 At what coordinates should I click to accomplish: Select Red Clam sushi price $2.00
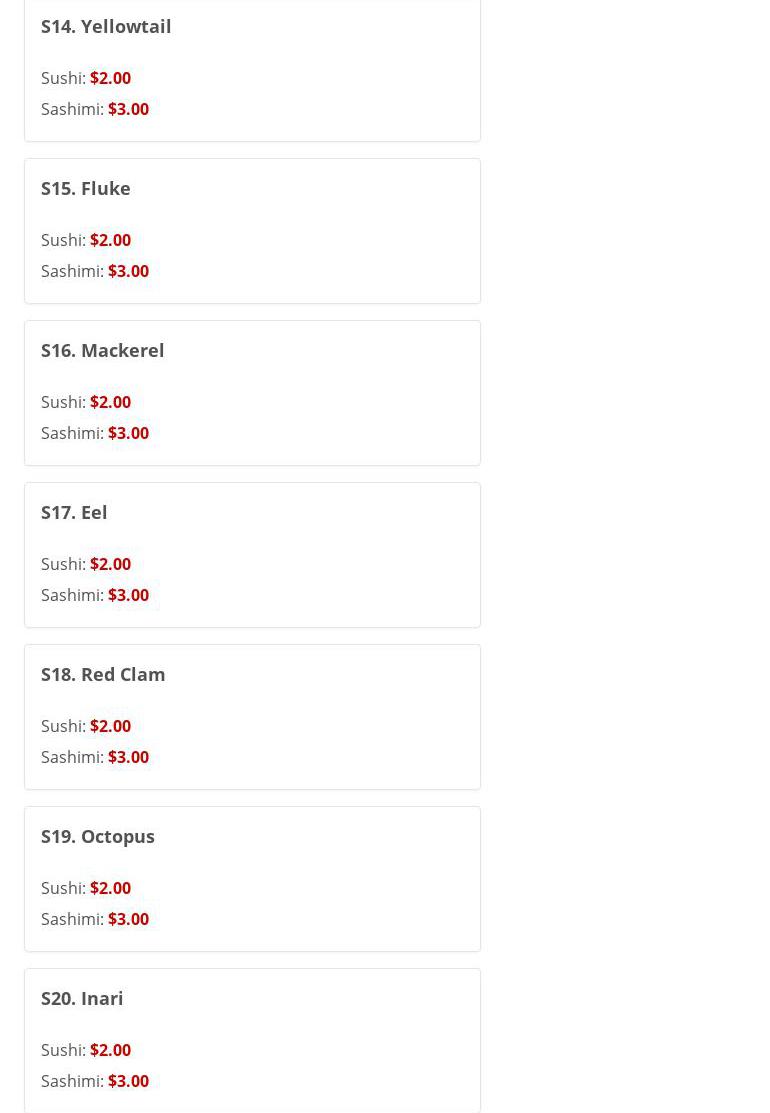[110, 726]
